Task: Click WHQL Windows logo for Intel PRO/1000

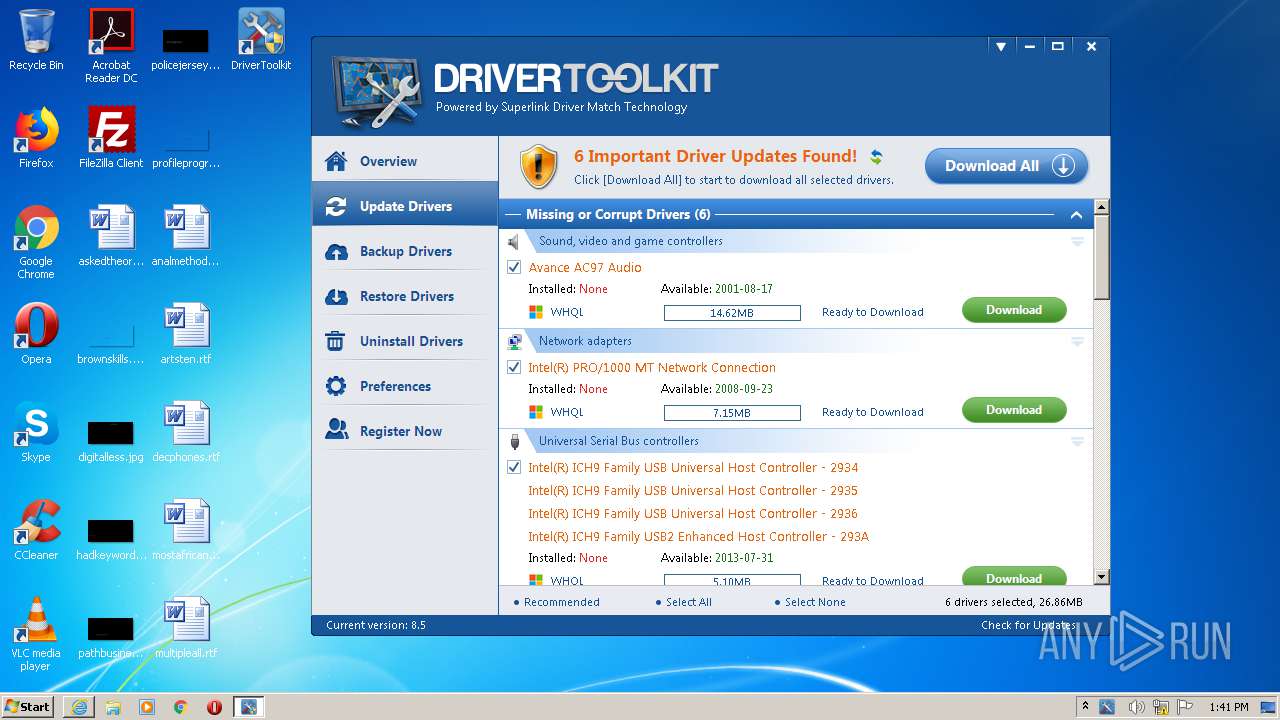Action: coord(536,412)
